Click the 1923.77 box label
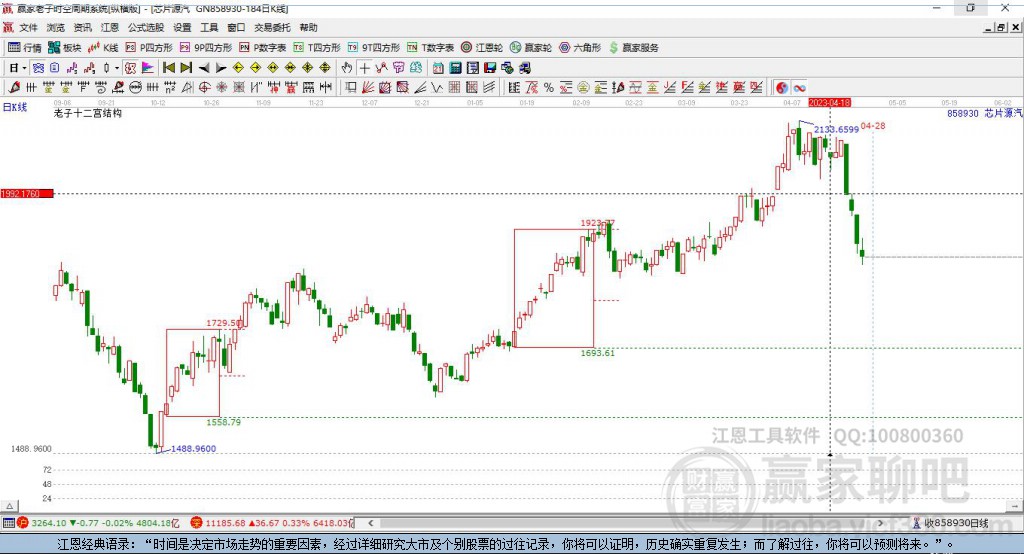Screen dimensions: 1024x554 click(597, 223)
